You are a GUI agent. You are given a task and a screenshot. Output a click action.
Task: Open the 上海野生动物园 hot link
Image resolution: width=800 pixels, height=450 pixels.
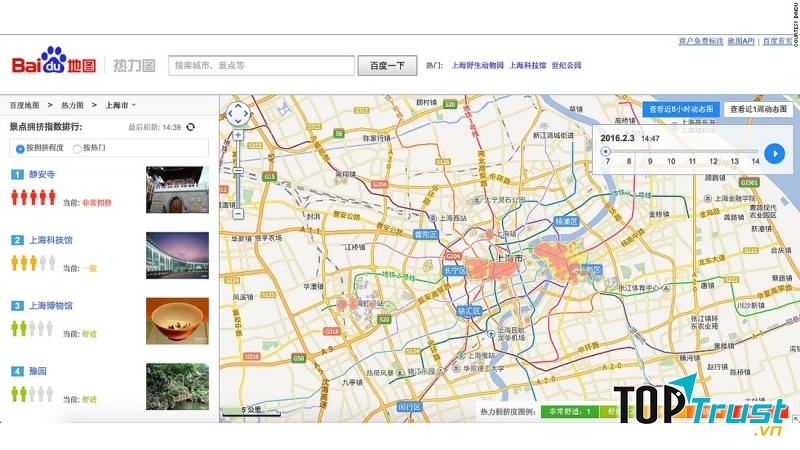click(478, 65)
